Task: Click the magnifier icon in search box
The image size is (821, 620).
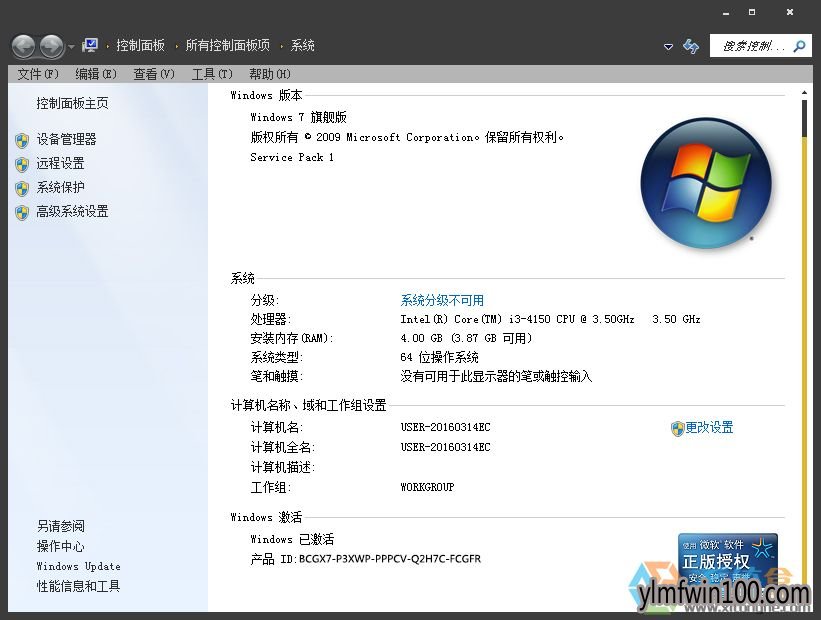Action: (800, 46)
